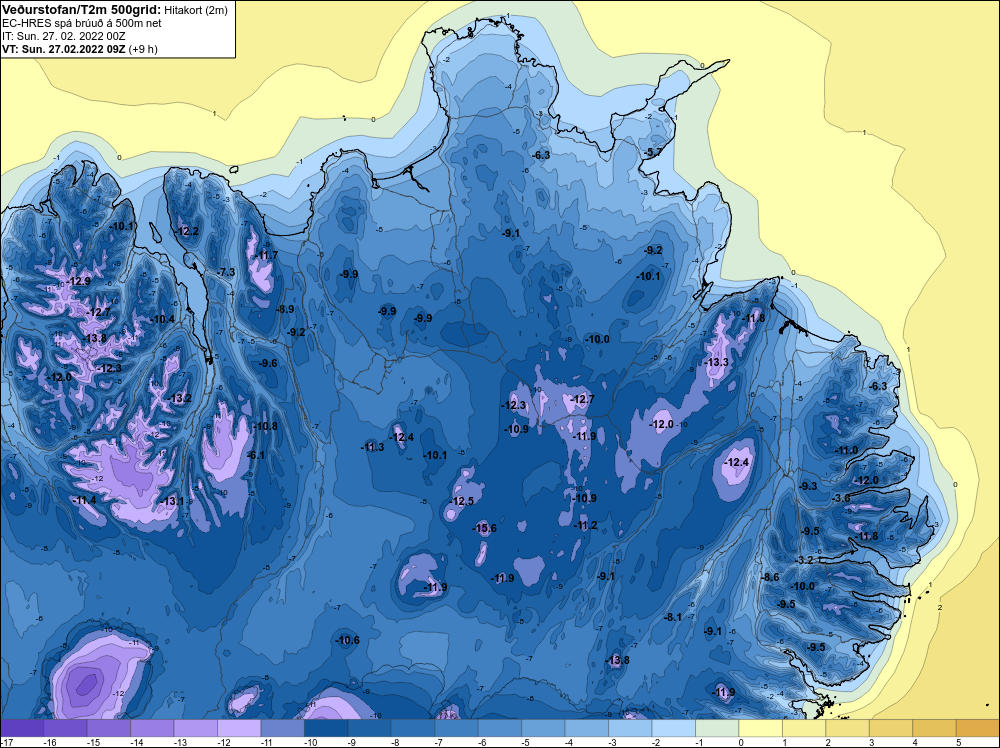Select the map value -11.3
Viewport: 1000px width, 748px height.
[372, 447]
